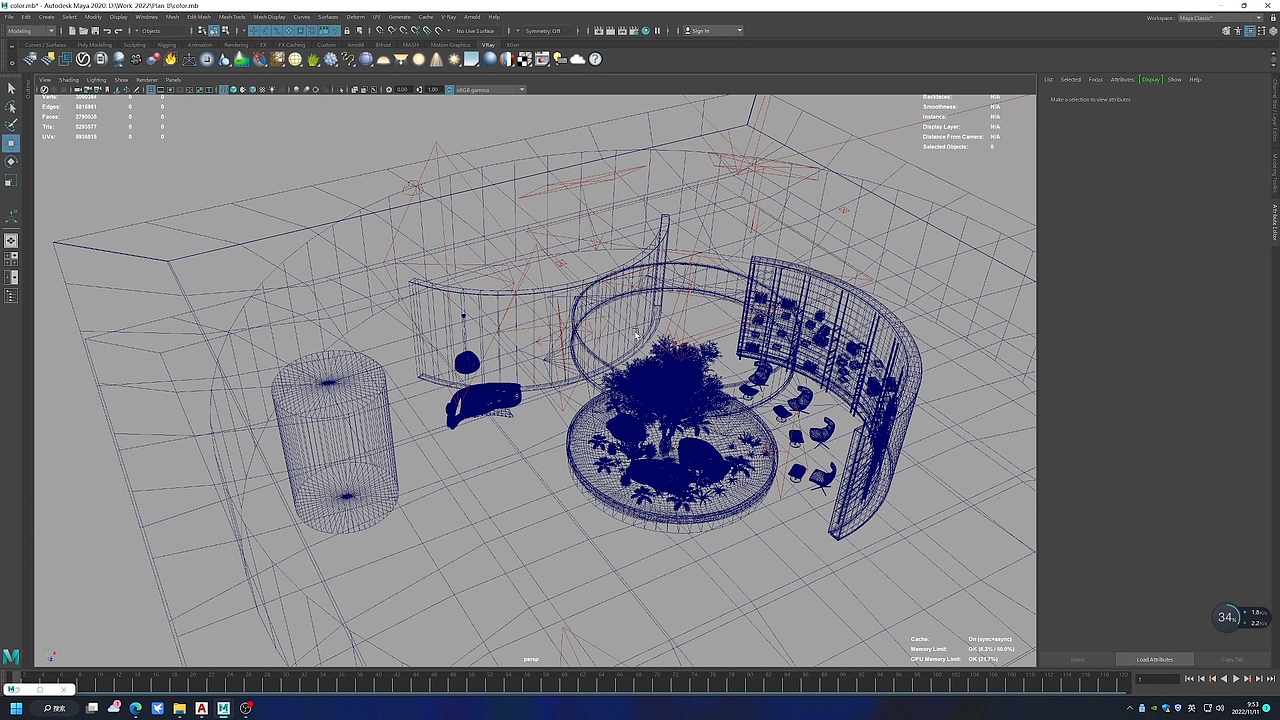Click the Windows taskbar search box
The image size is (1280, 720).
(x=55, y=709)
